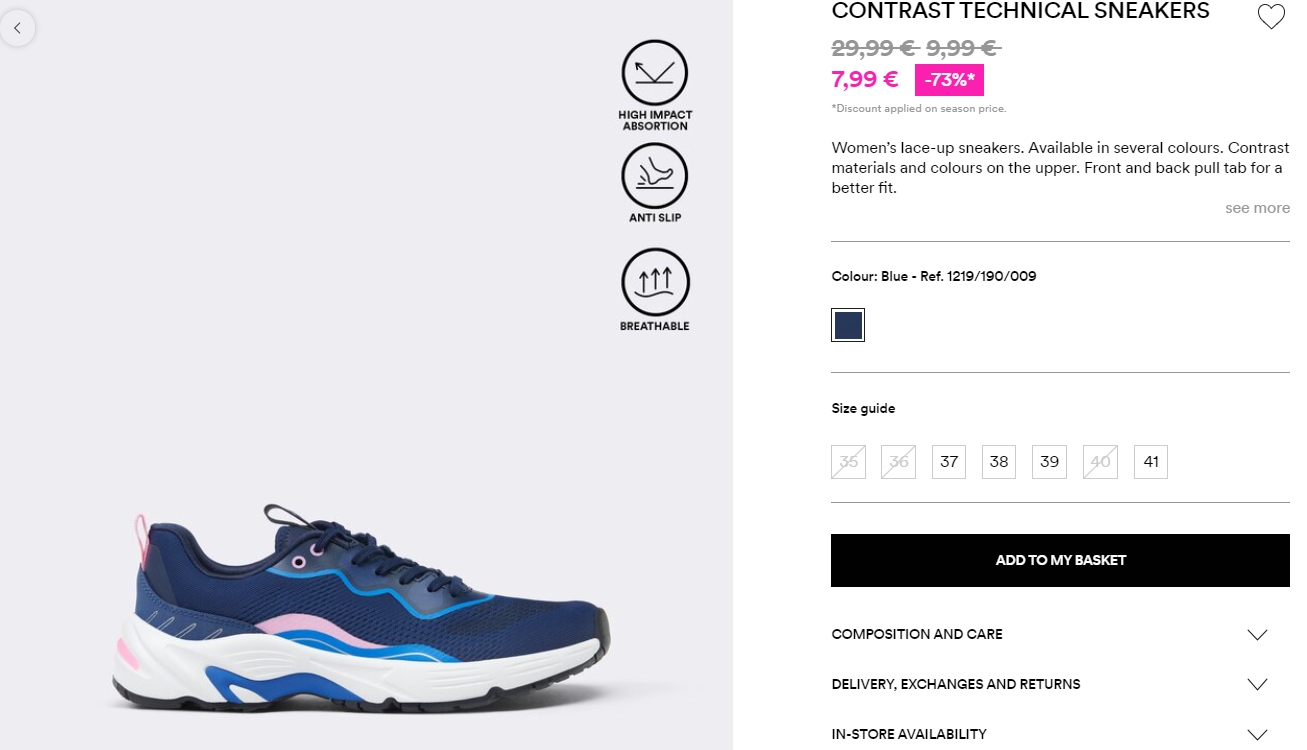
Task: Choose size 37
Action: [949, 462]
